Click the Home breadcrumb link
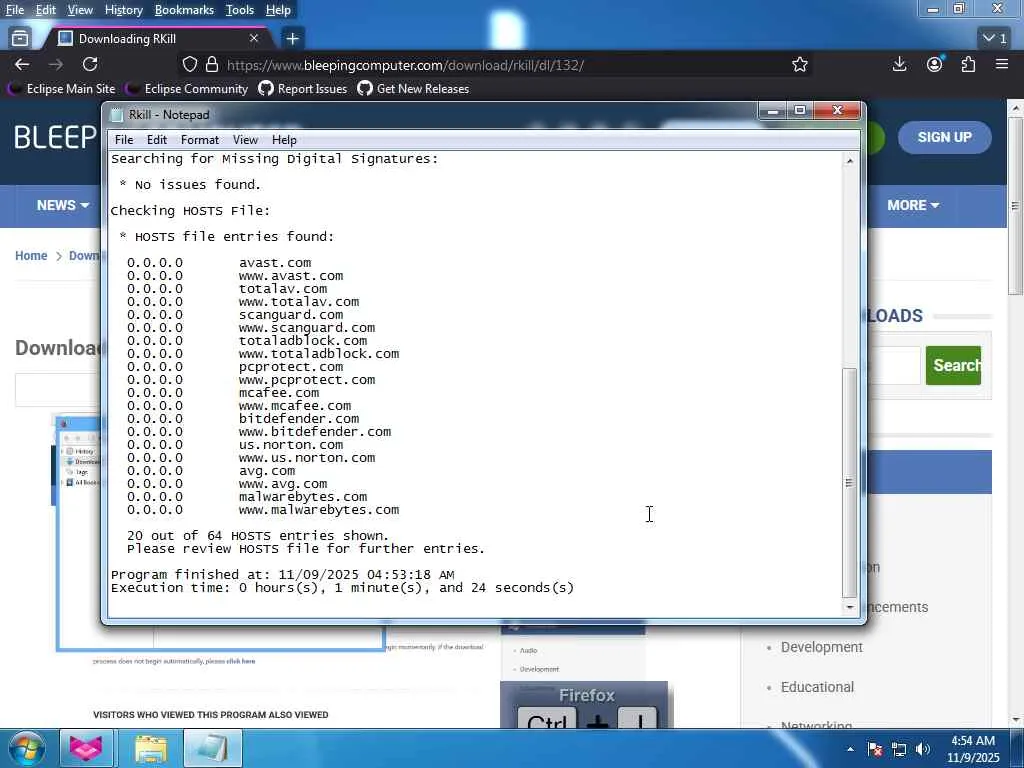 (x=31, y=255)
